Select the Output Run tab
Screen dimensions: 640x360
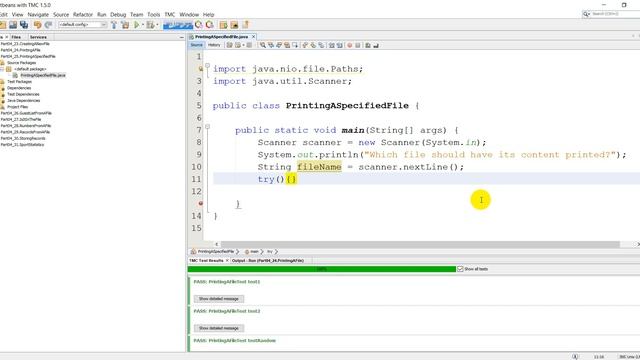point(268,260)
